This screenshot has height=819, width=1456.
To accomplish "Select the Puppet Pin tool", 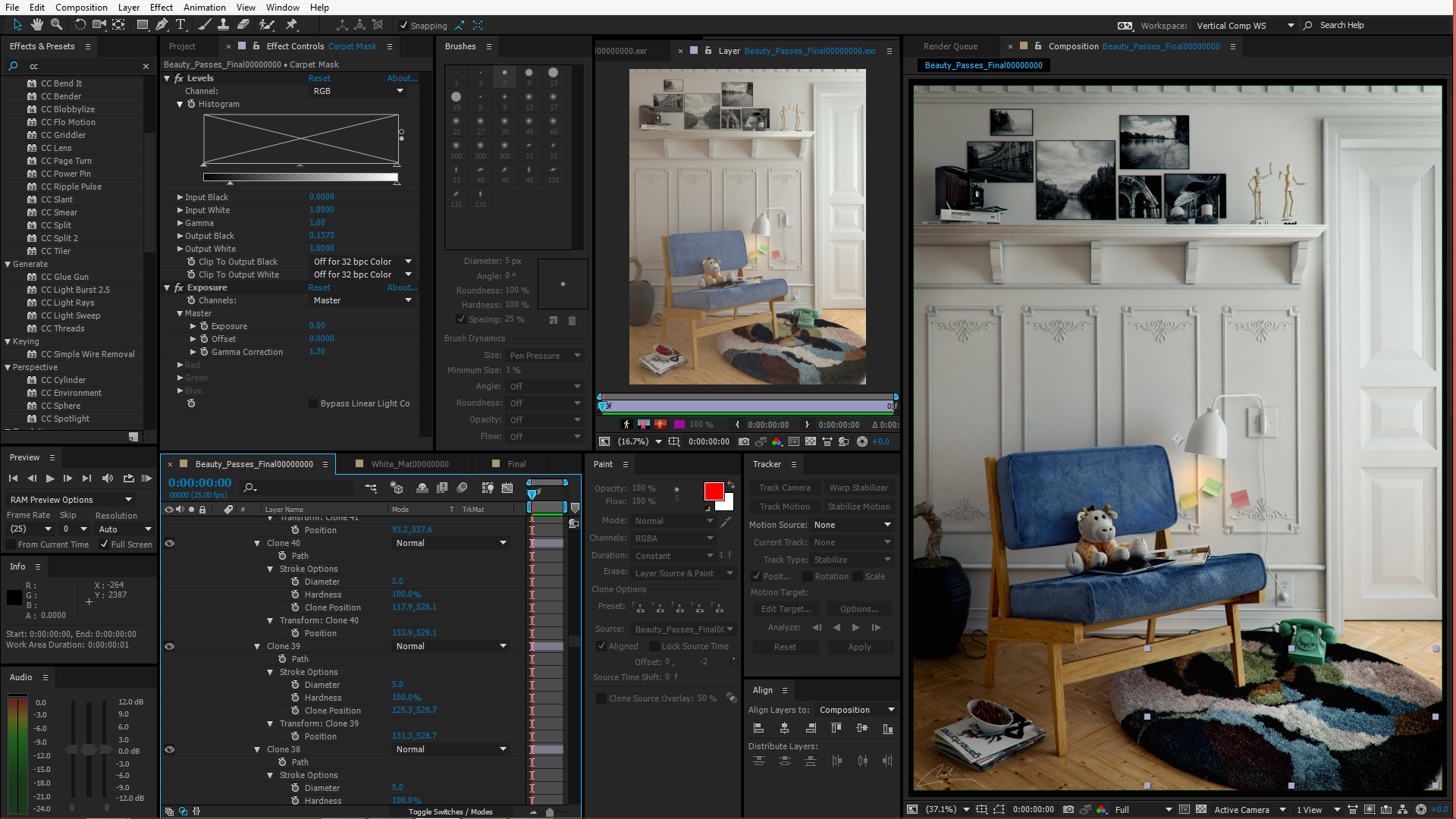I will click(291, 25).
